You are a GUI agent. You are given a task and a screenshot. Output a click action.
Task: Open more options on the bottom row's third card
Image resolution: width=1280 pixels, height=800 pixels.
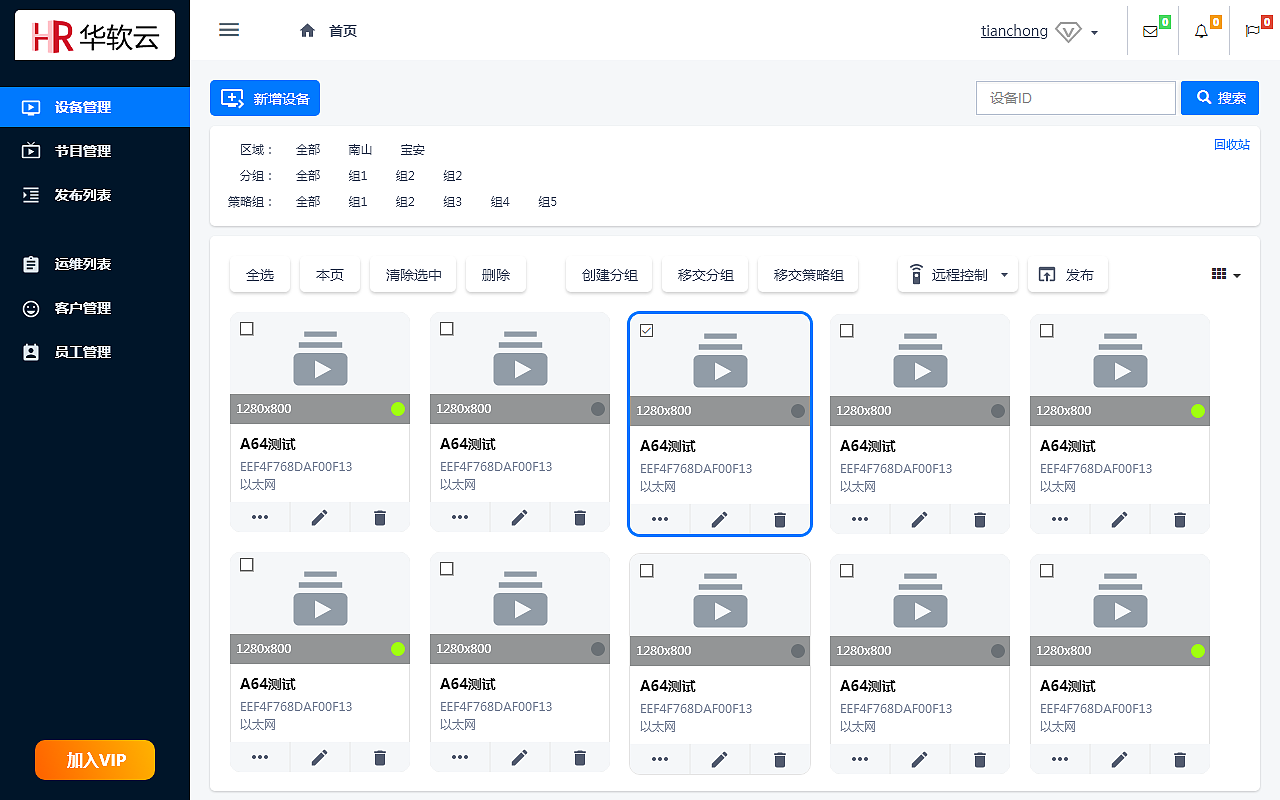[660, 759]
